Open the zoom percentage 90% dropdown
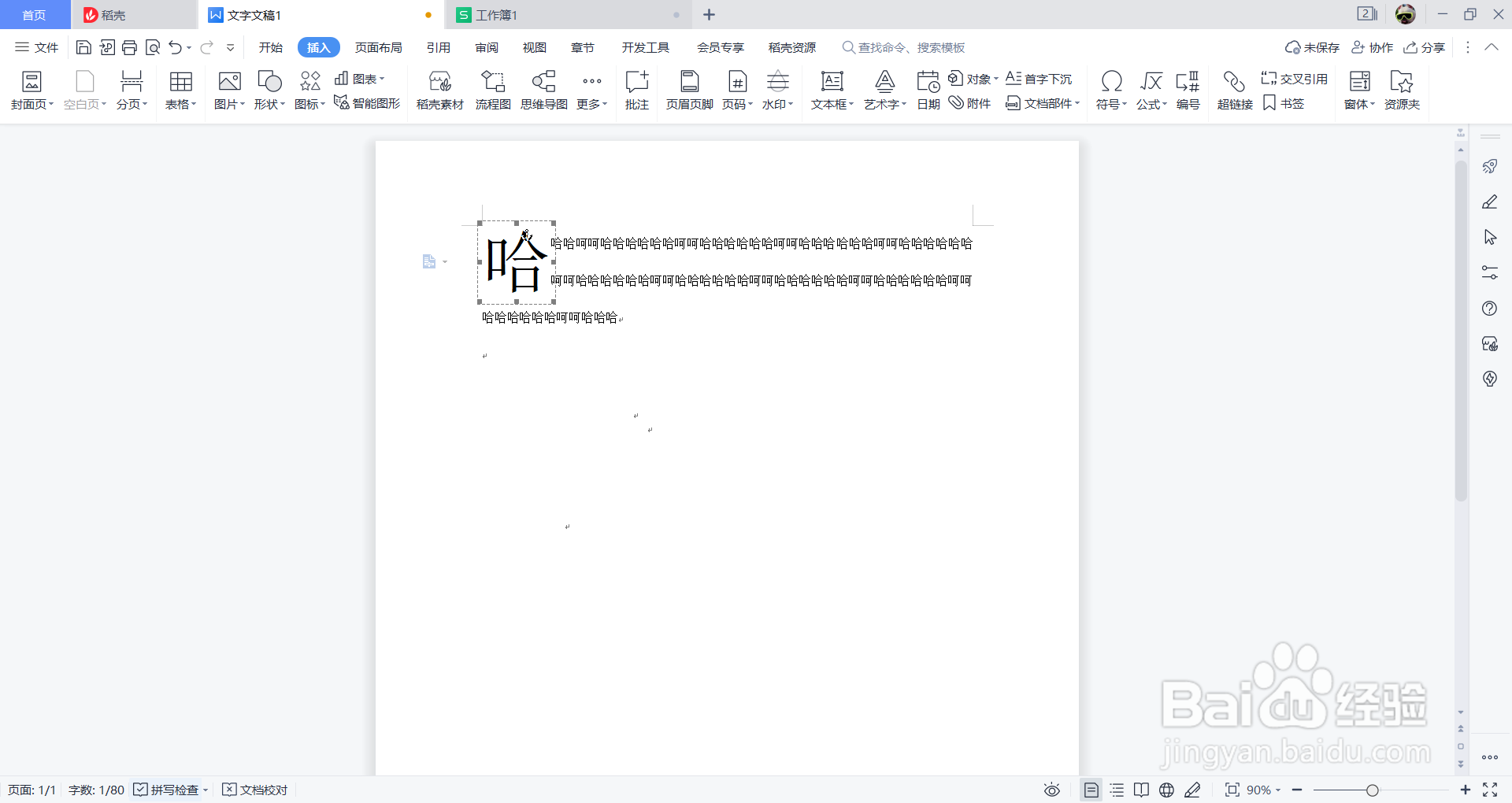The width and height of the screenshot is (1512, 803). click(1264, 790)
